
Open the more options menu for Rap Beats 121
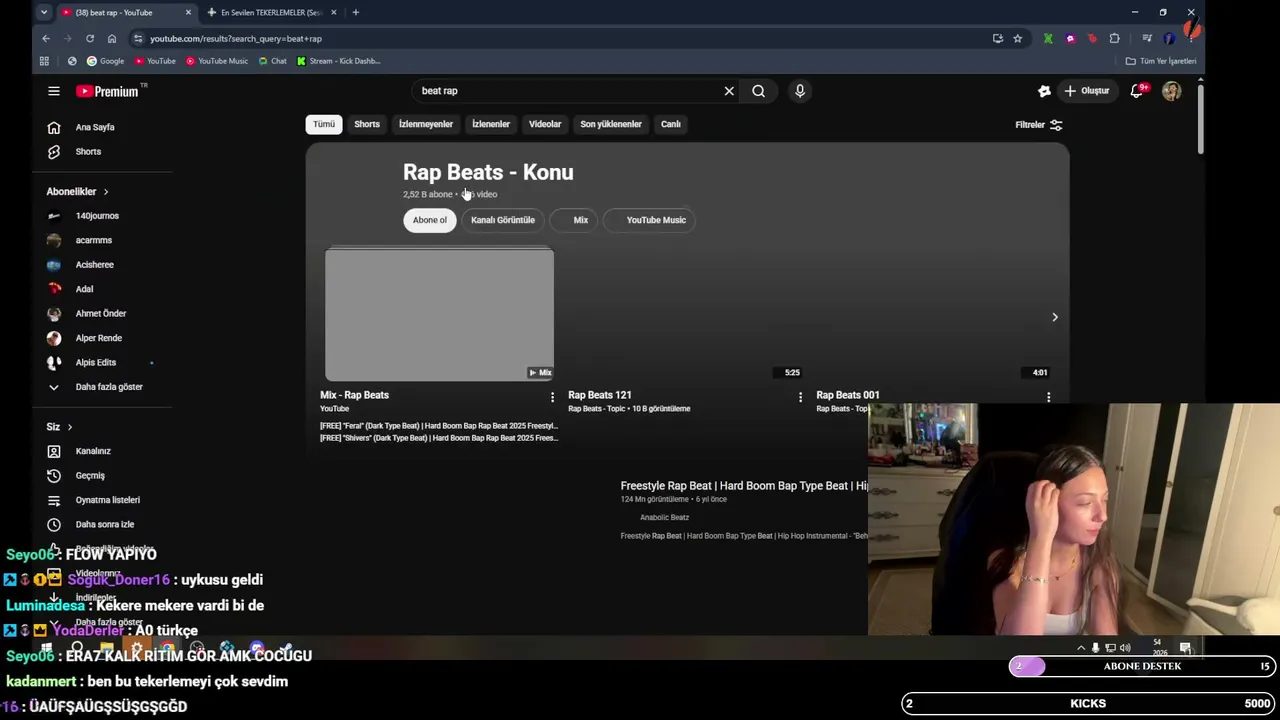coord(800,397)
